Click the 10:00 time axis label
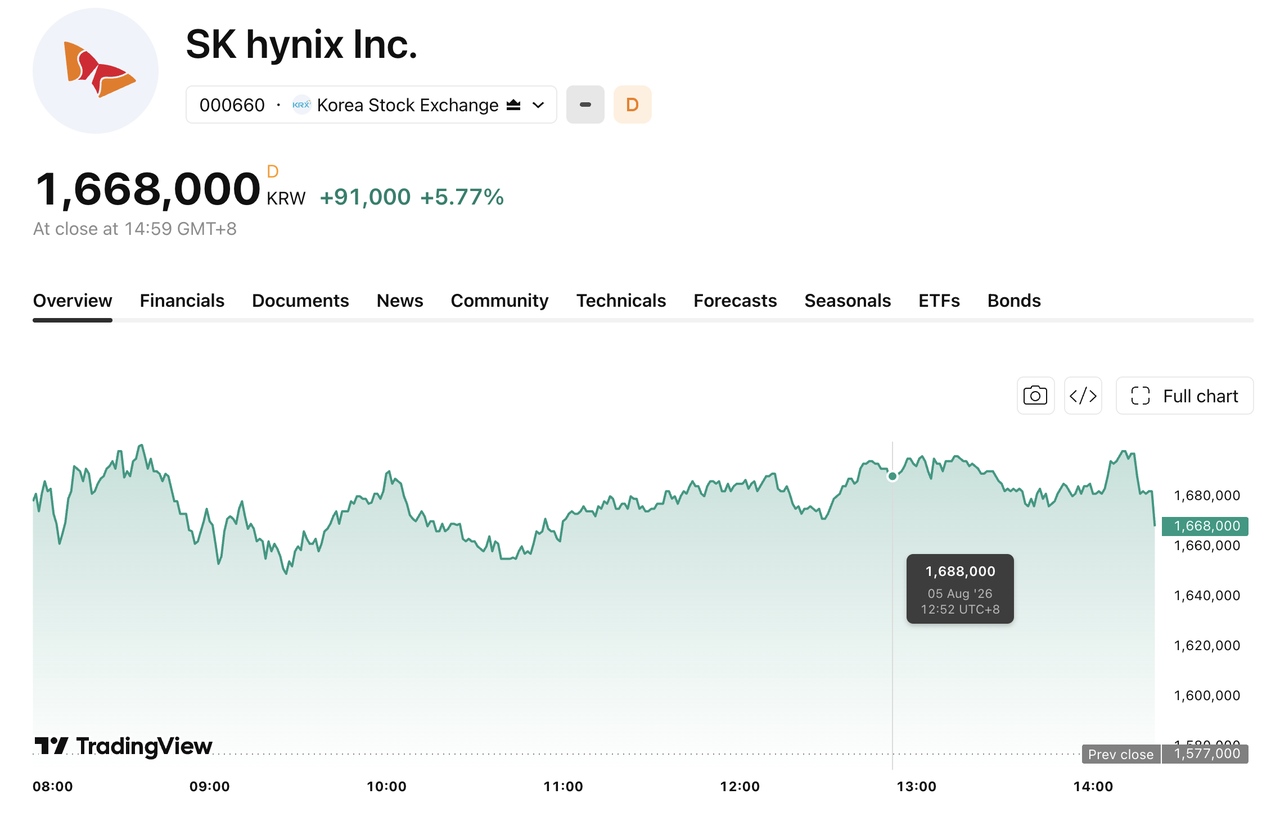The height and width of the screenshot is (817, 1280). click(x=387, y=786)
